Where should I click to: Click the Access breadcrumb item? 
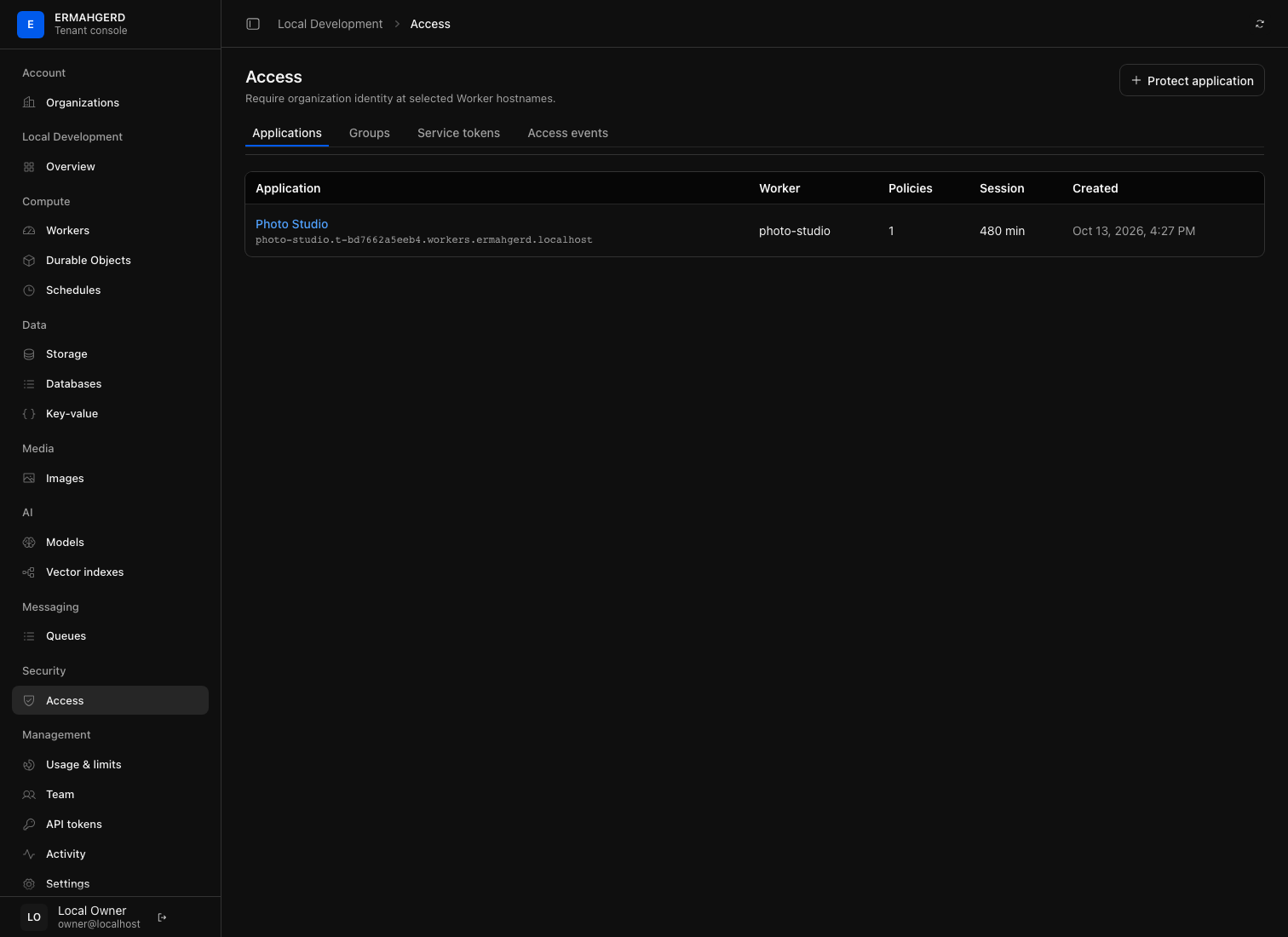(x=430, y=24)
